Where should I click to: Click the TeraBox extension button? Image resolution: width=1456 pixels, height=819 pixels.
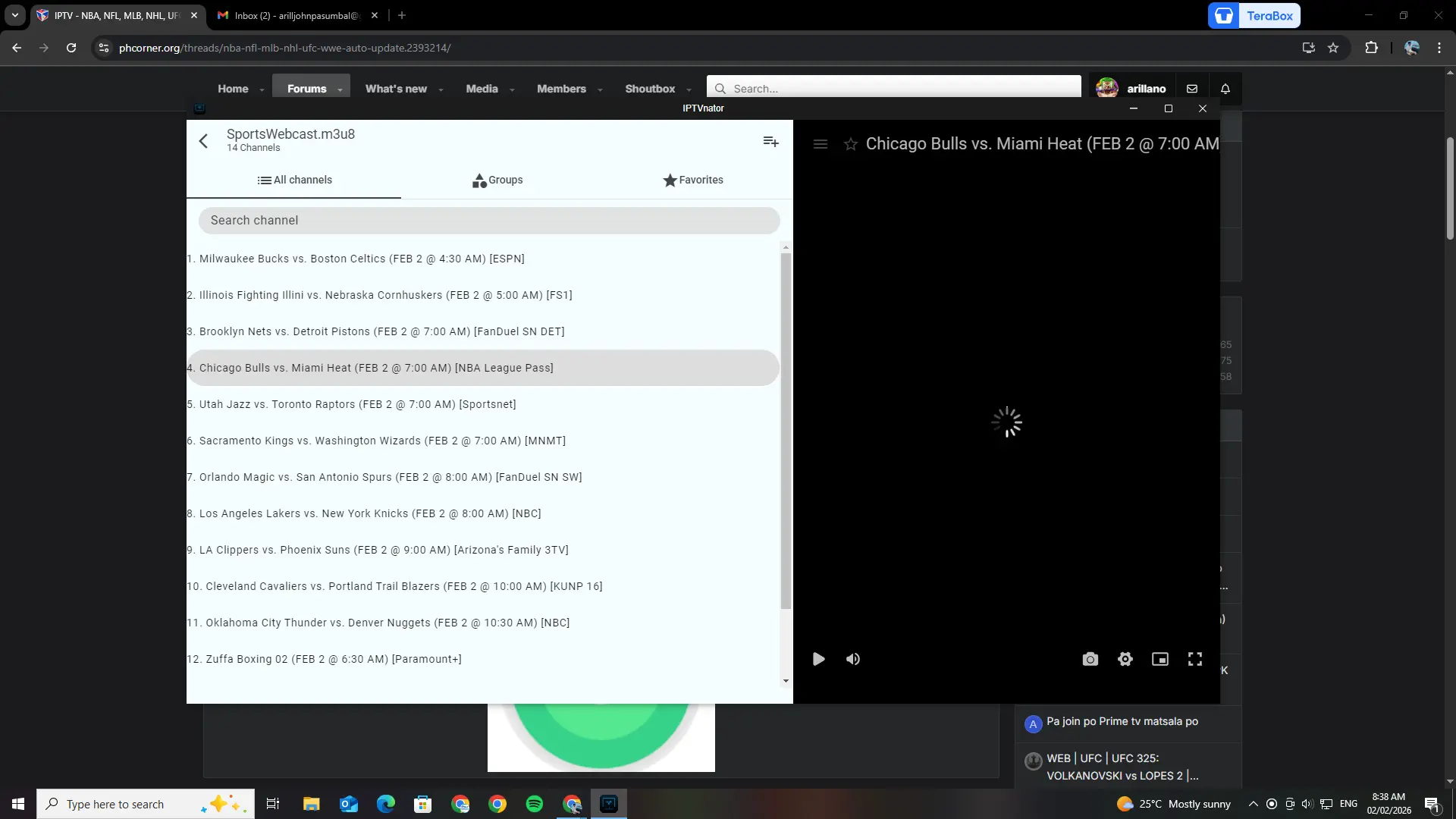1254,15
